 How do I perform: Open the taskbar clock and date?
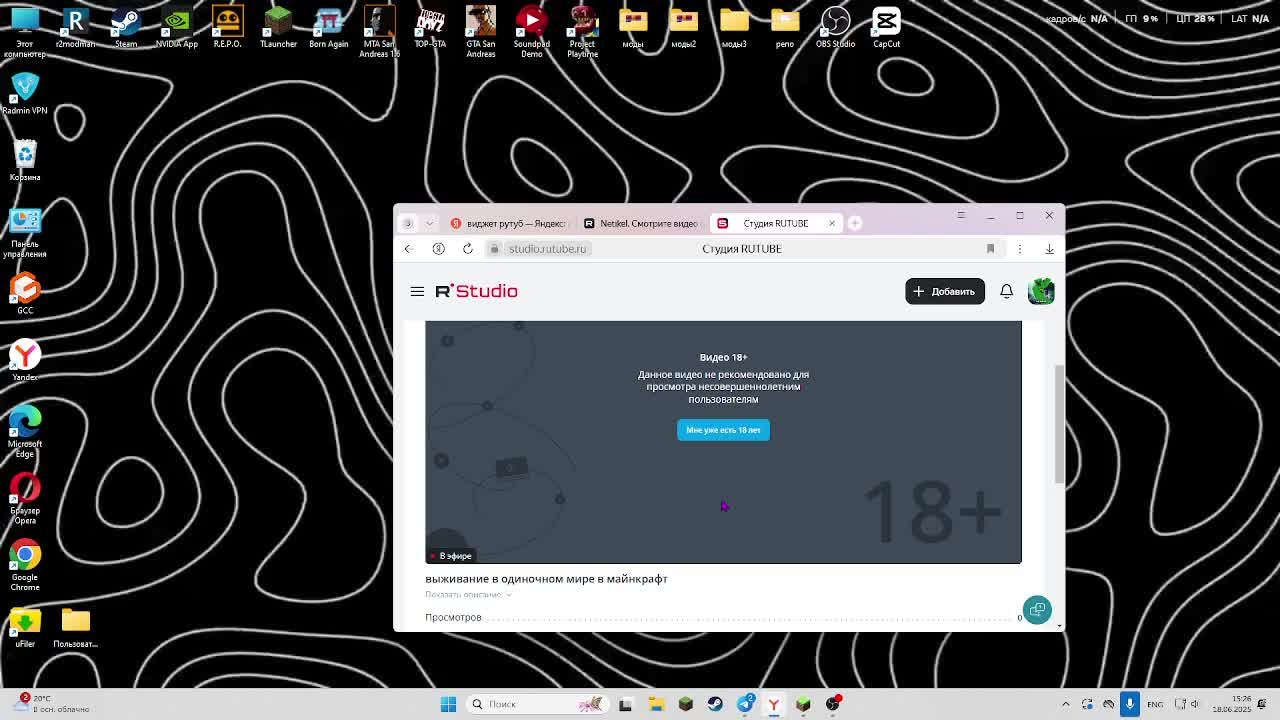point(1232,704)
